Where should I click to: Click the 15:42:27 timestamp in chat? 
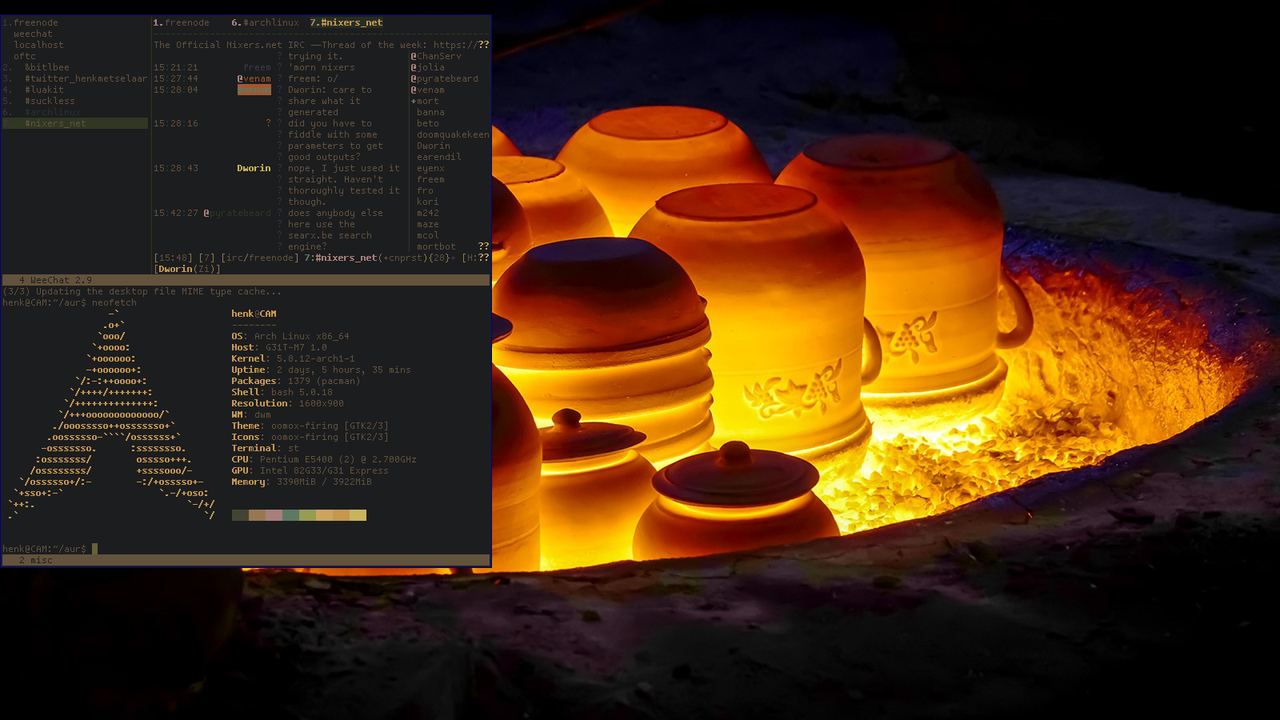pyautogui.click(x=176, y=213)
